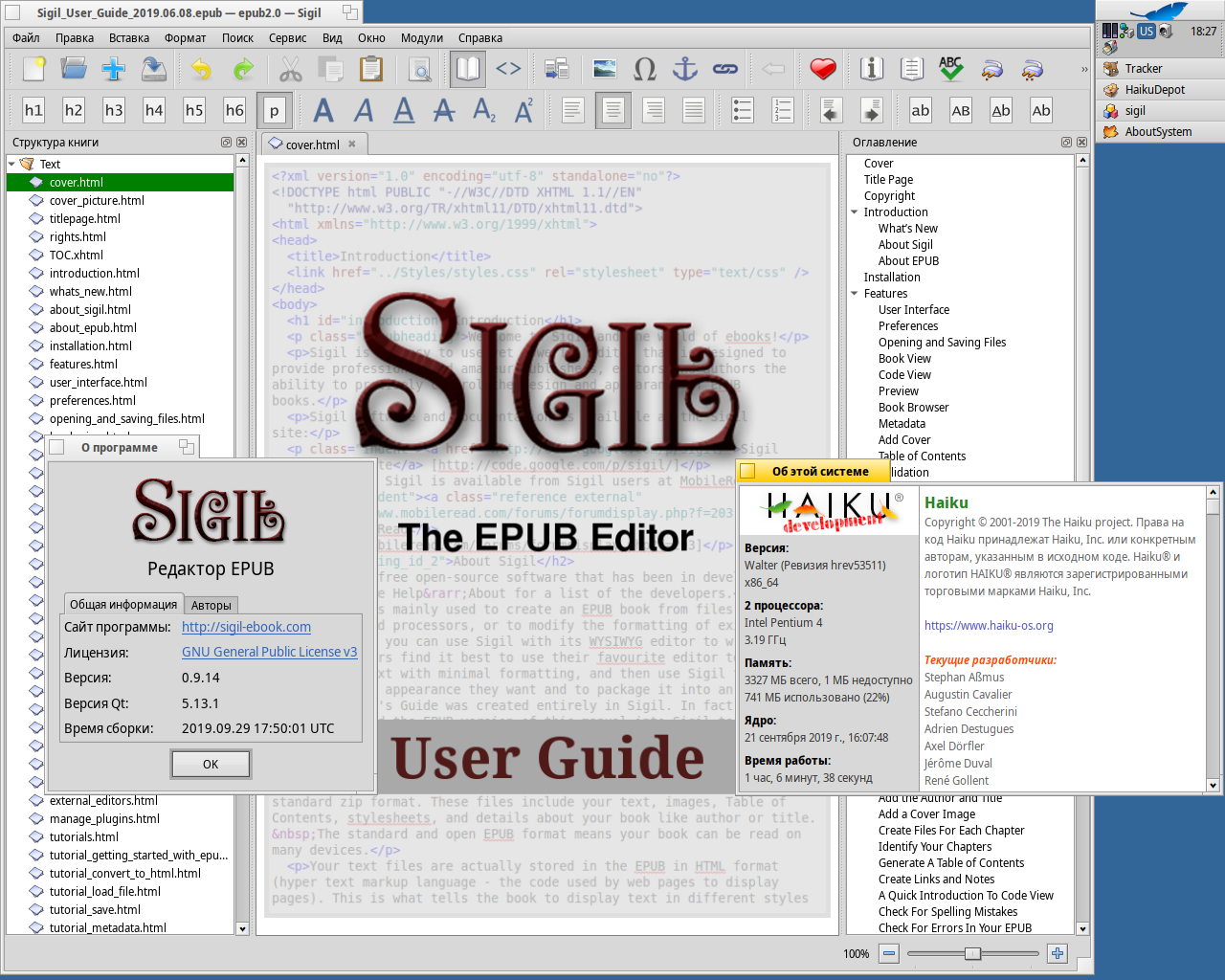This screenshot has height=980, width=1225.
Task: Click the blue plus Add file icon
Action: tap(114, 69)
